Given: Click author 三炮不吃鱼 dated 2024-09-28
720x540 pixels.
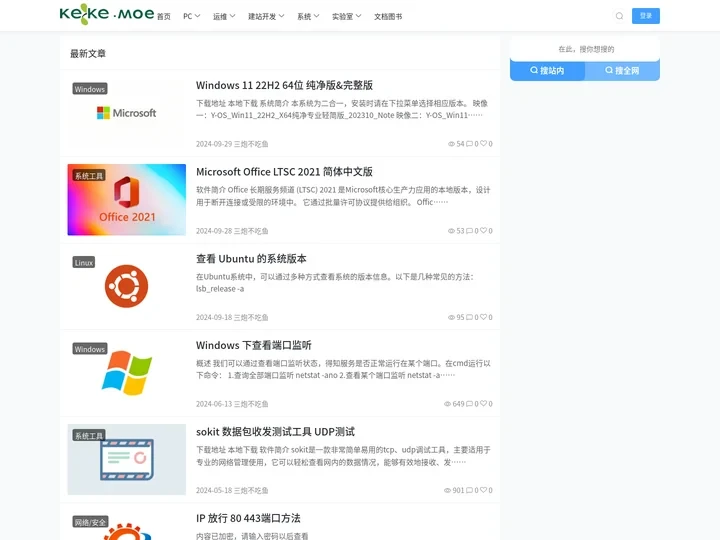Looking at the screenshot, I should (x=251, y=231).
